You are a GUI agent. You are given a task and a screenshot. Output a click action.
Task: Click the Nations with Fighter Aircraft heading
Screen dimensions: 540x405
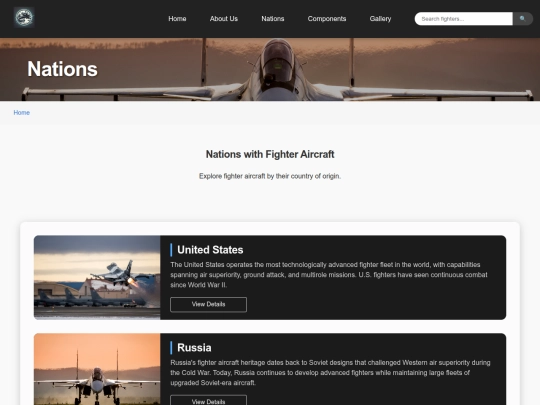pyautogui.click(x=270, y=154)
